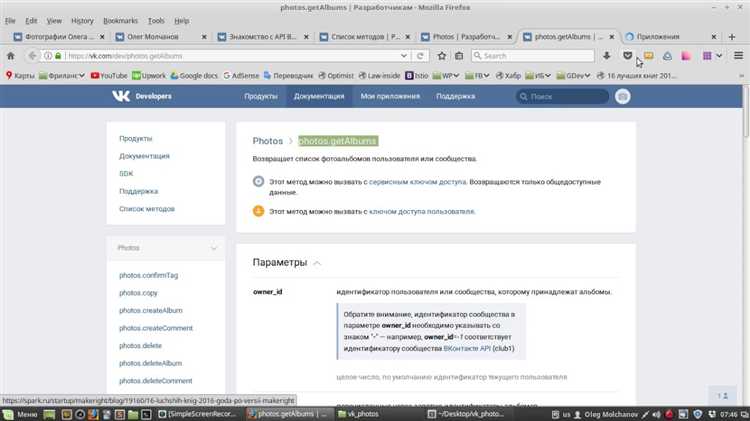750x421 pixels.
Task: Open the Карты bookmark
Action: (x=20, y=76)
